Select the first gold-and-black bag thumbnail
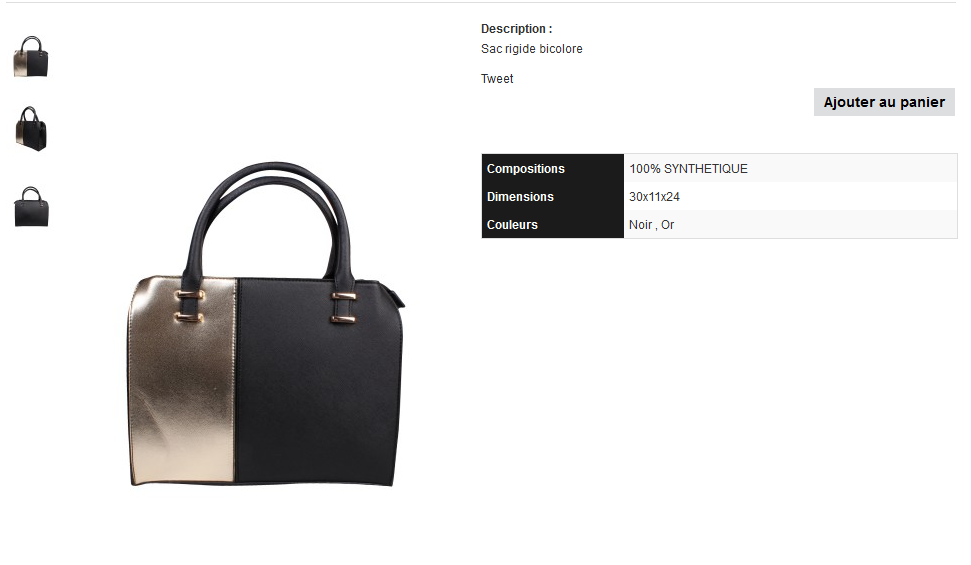The width and height of the screenshot is (971, 565). [31, 56]
